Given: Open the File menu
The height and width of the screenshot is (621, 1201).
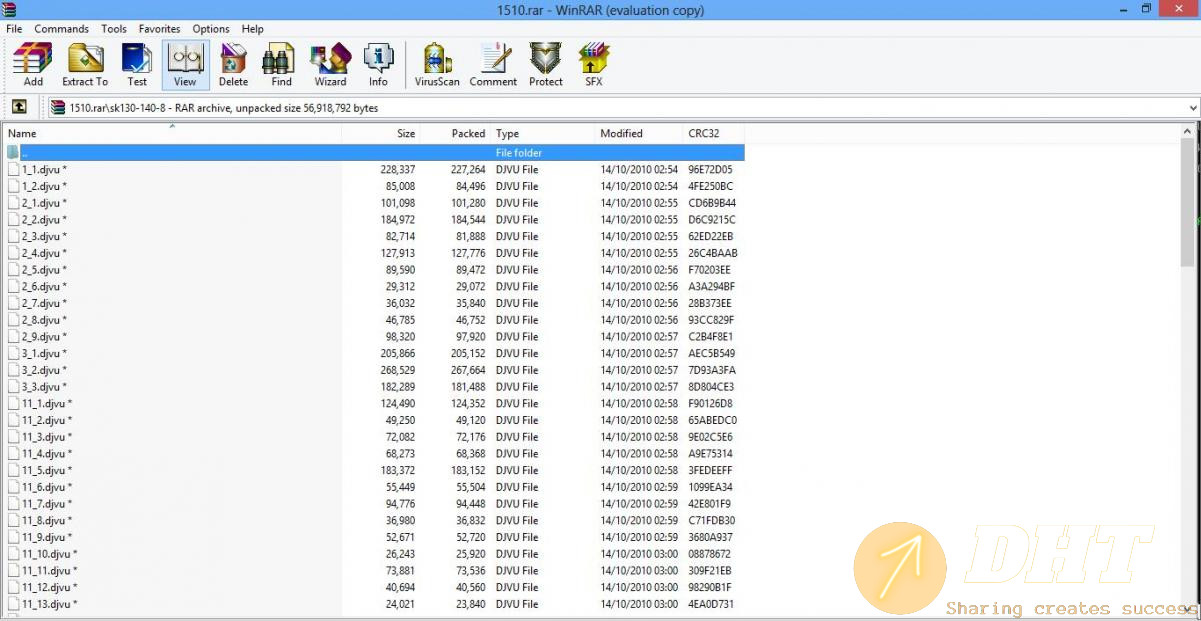Looking at the screenshot, I should click(14, 29).
